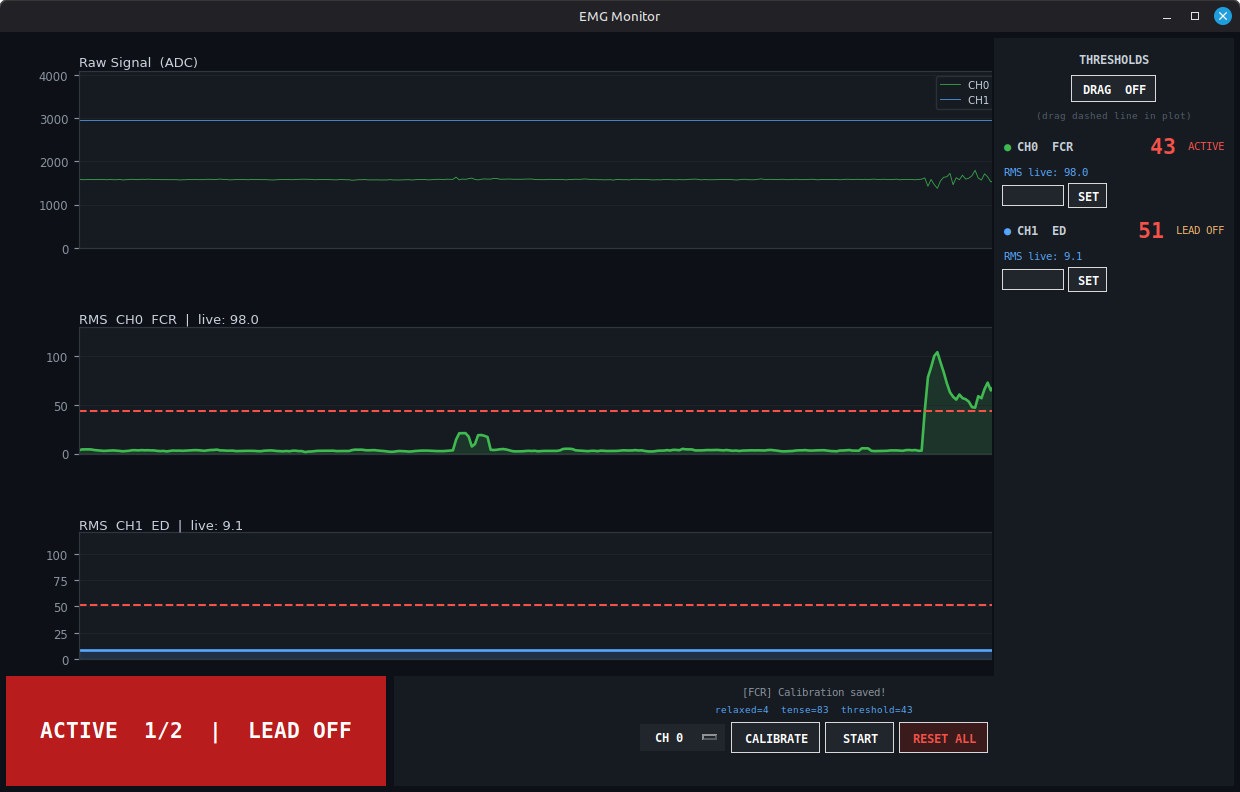Click the EMG Monitor window title
The image size is (1240, 792).
pos(620,16)
